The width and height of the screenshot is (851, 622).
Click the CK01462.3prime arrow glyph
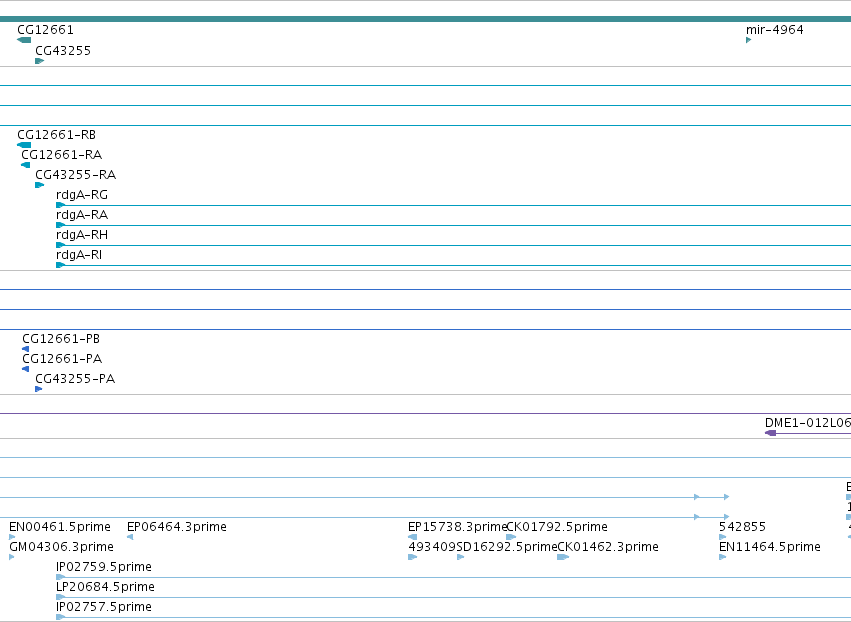pos(563,557)
